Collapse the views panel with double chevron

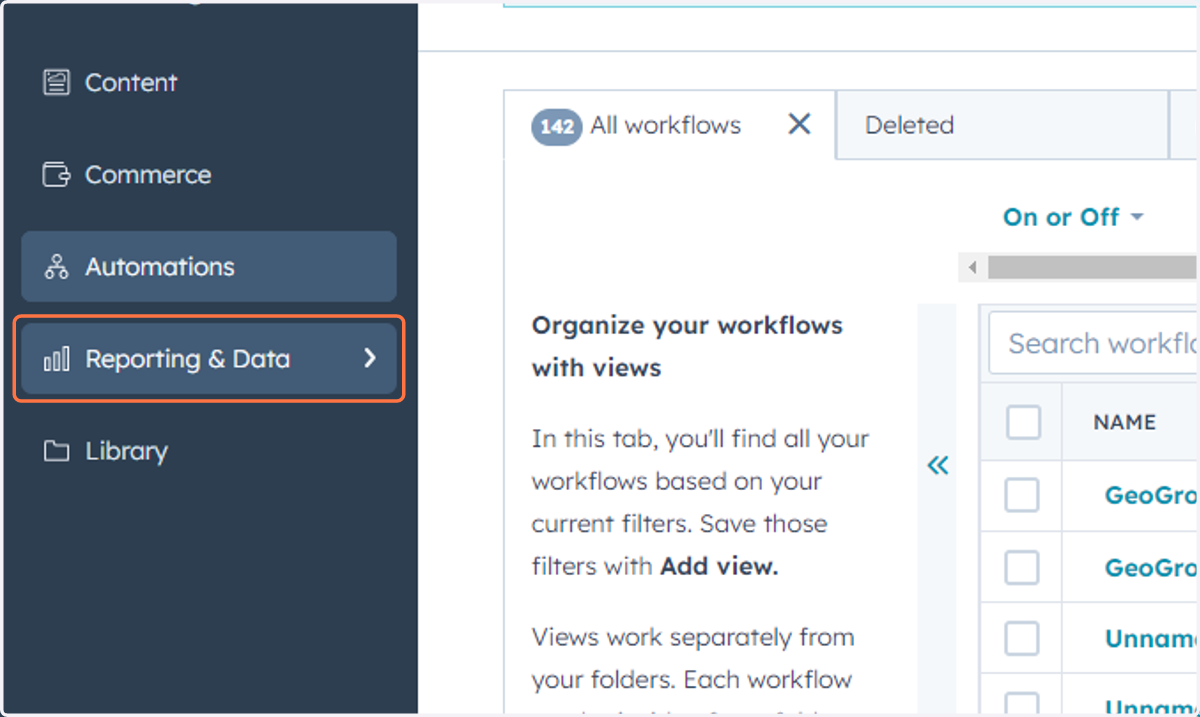click(x=937, y=465)
